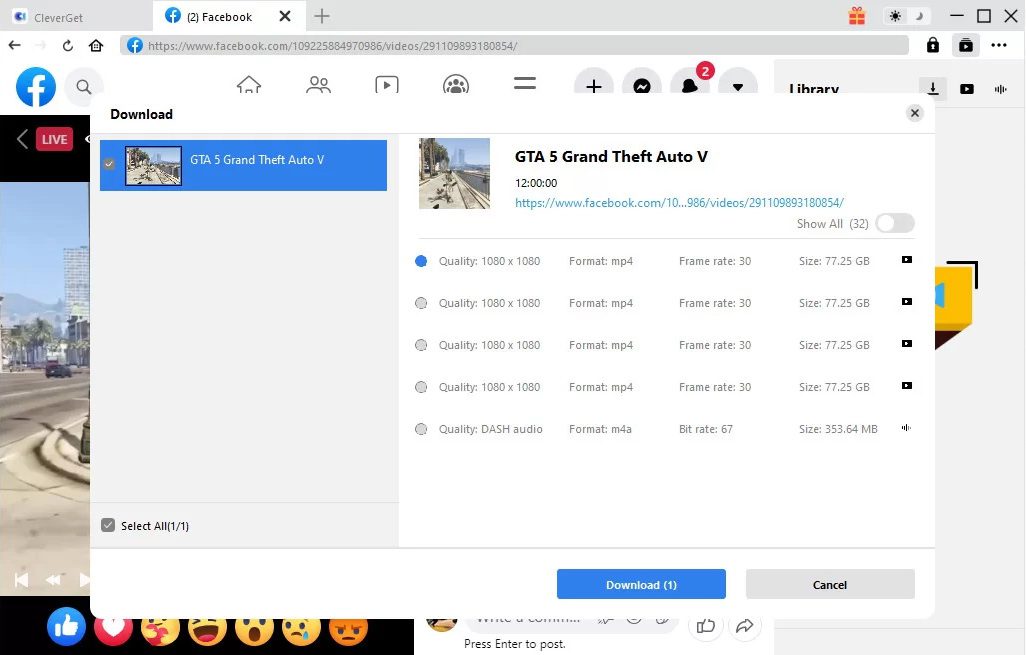
Task: Open a new browser tab
Action: tap(321, 16)
